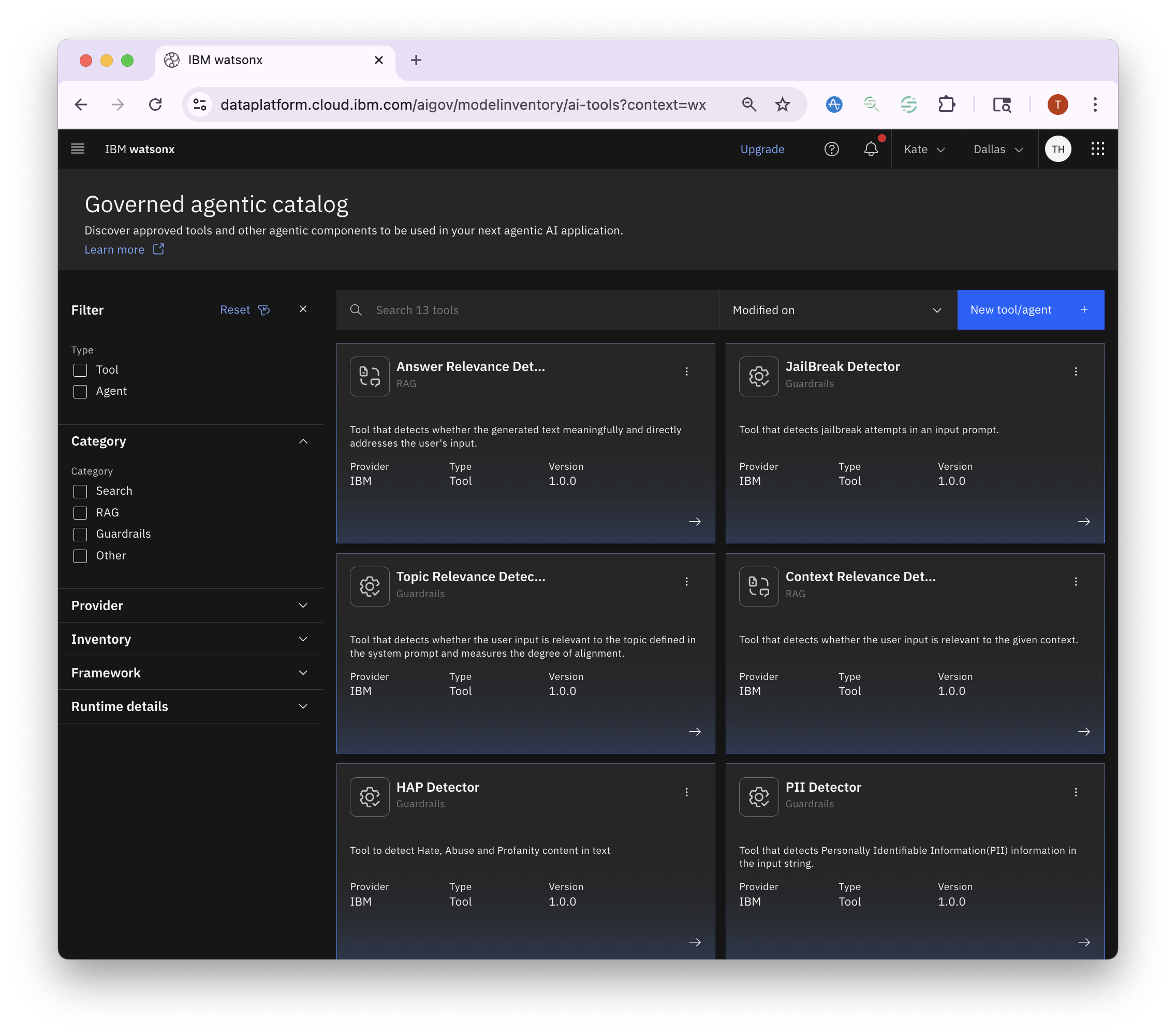This screenshot has height=1036, width=1176.
Task: Open the help question mark icon
Action: coord(831,149)
